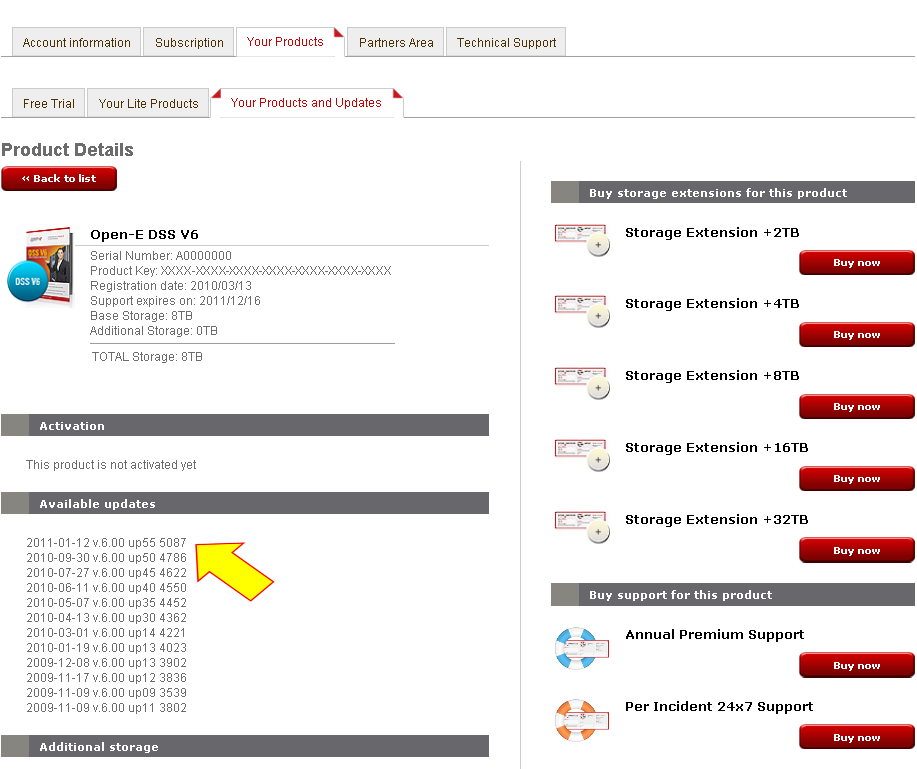Click the 'Buy storage extensions for this product' header
917x769 pixels.
tap(733, 192)
